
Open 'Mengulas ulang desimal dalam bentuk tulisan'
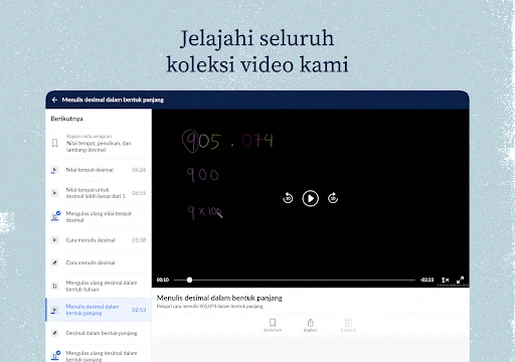(x=98, y=286)
